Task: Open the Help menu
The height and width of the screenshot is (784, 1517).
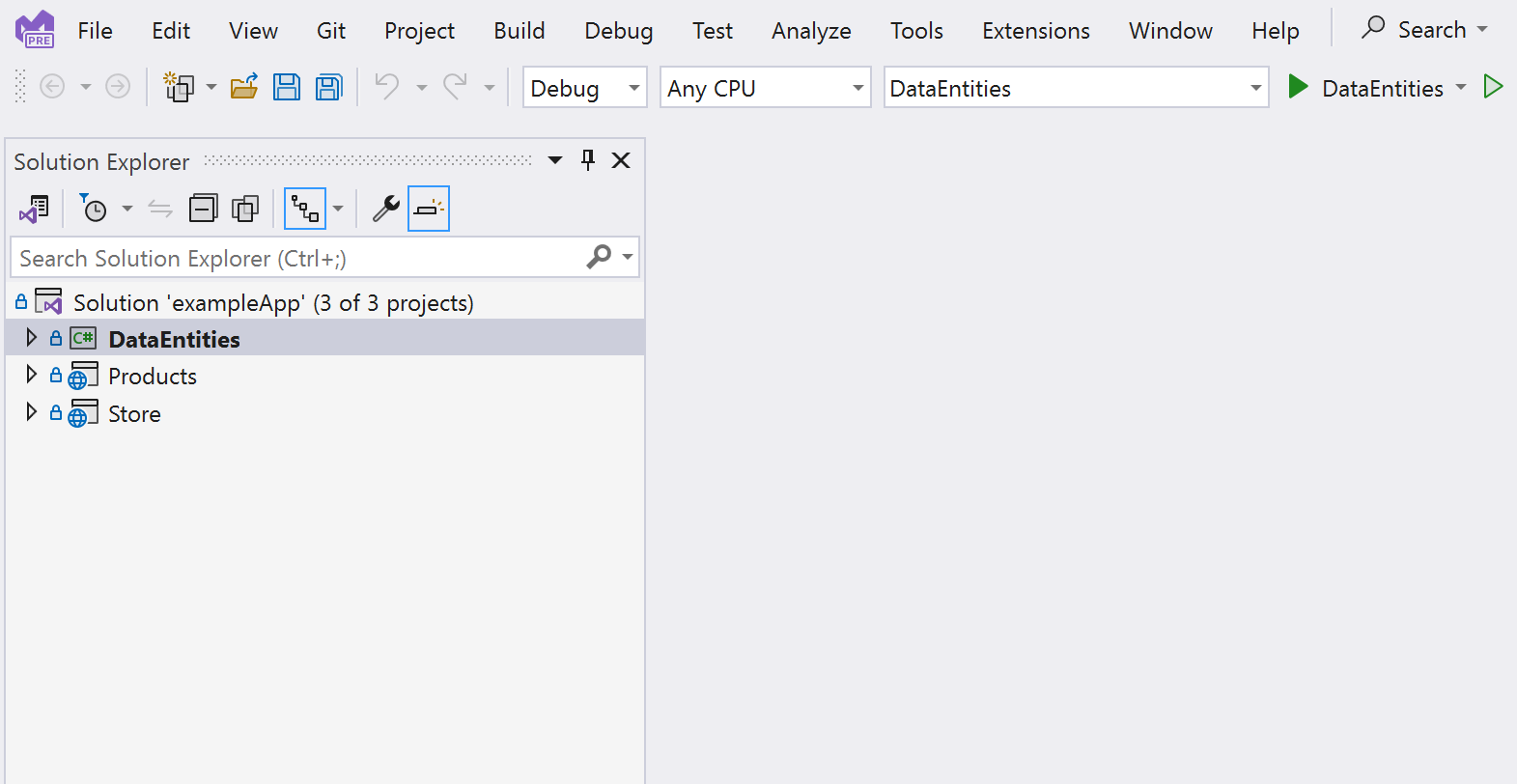Action: click(x=1276, y=31)
